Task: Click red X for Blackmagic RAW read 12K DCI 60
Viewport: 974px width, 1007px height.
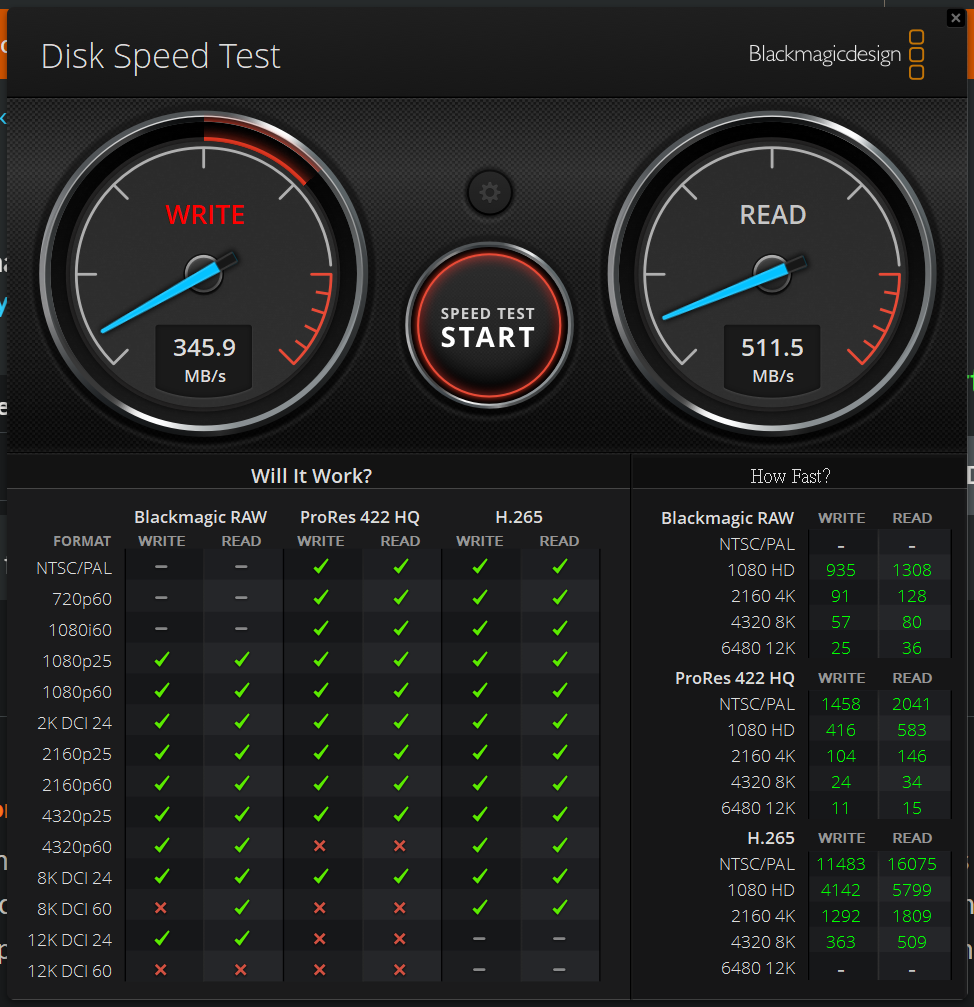Action: pyautogui.click(x=241, y=970)
